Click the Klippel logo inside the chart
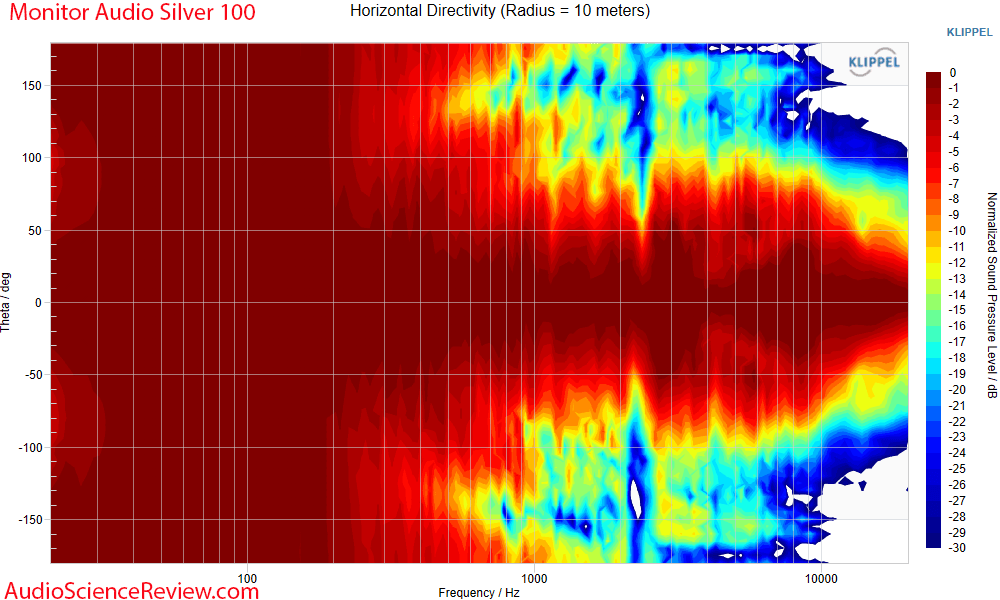Viewport: 1000px width, 600px height. (874, 63)
